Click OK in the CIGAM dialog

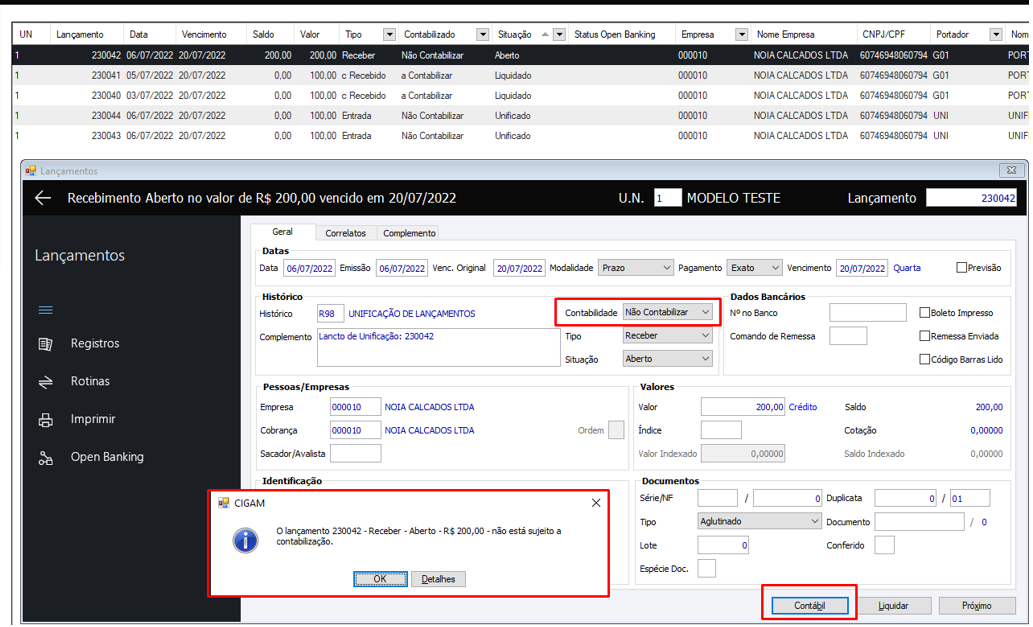[x=380, y=579]
